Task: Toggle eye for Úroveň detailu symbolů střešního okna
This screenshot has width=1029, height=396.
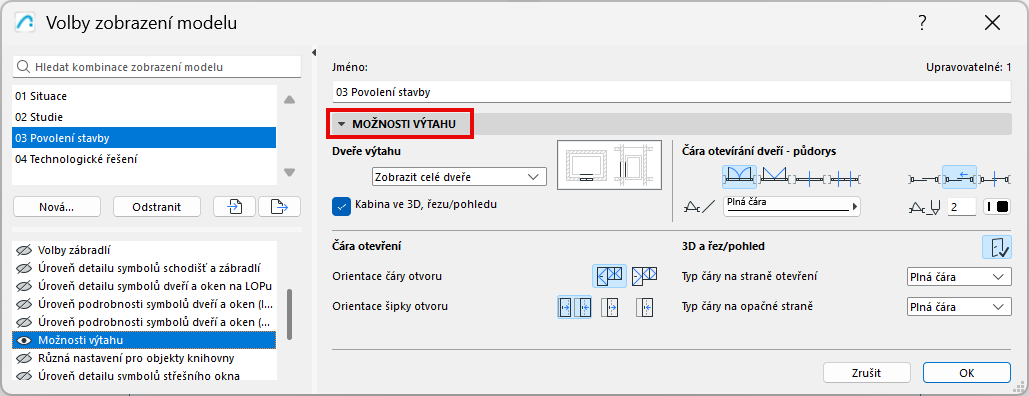Action: [x=24, y=376]
